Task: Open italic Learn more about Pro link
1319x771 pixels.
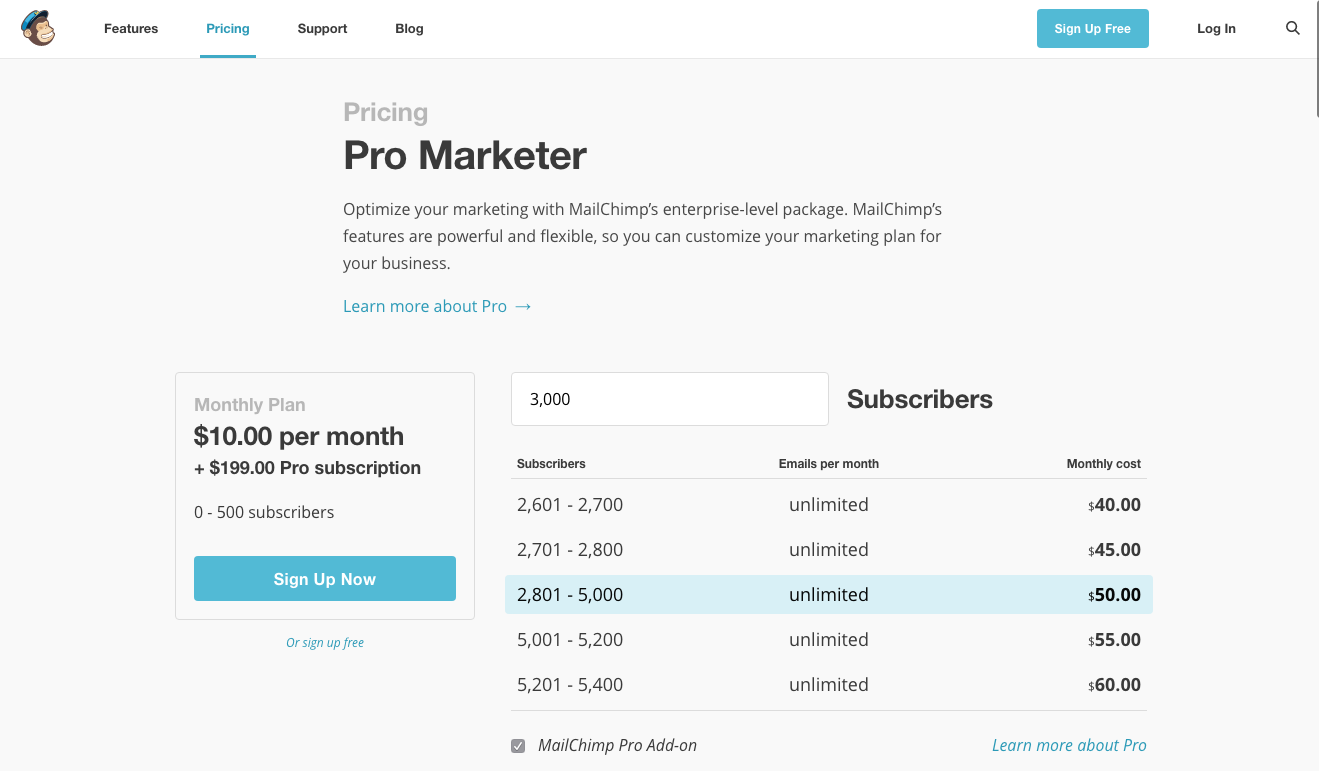Action: pos(1069,745)
